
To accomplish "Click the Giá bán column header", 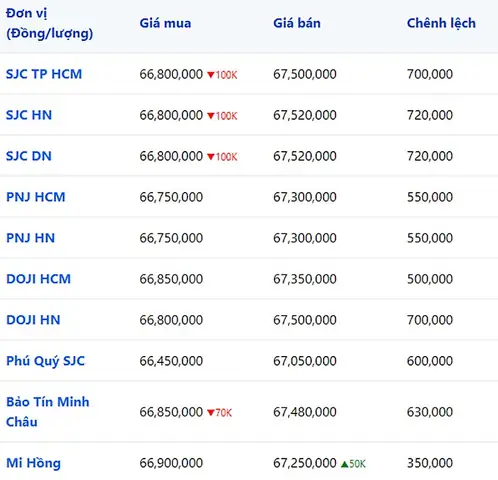I will [297, 23].
